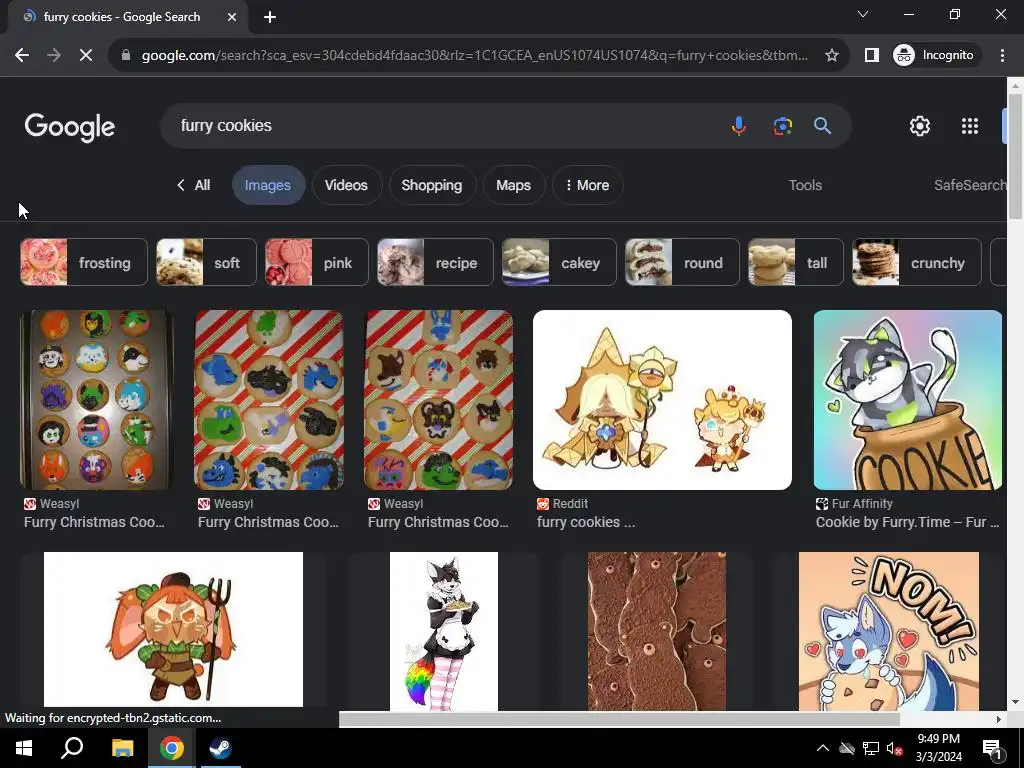Screen dimensions: 1024x768
Task: Switch to the Videos tab
Action: [346, 185]
